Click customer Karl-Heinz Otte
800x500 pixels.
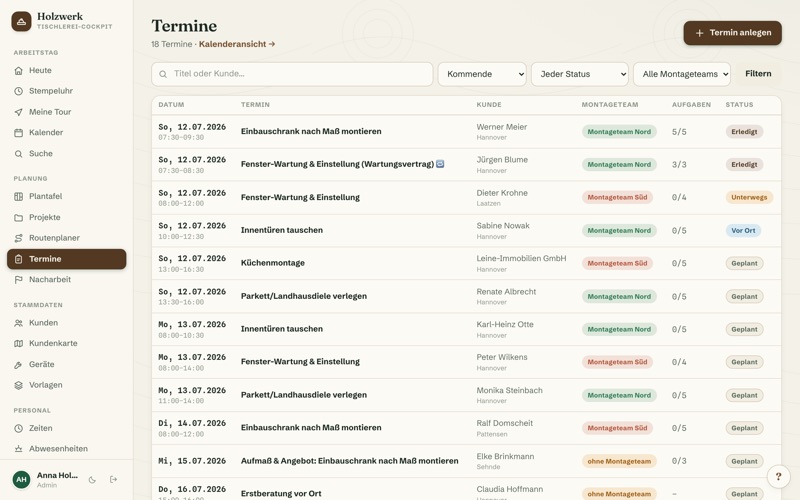point(505,324)
